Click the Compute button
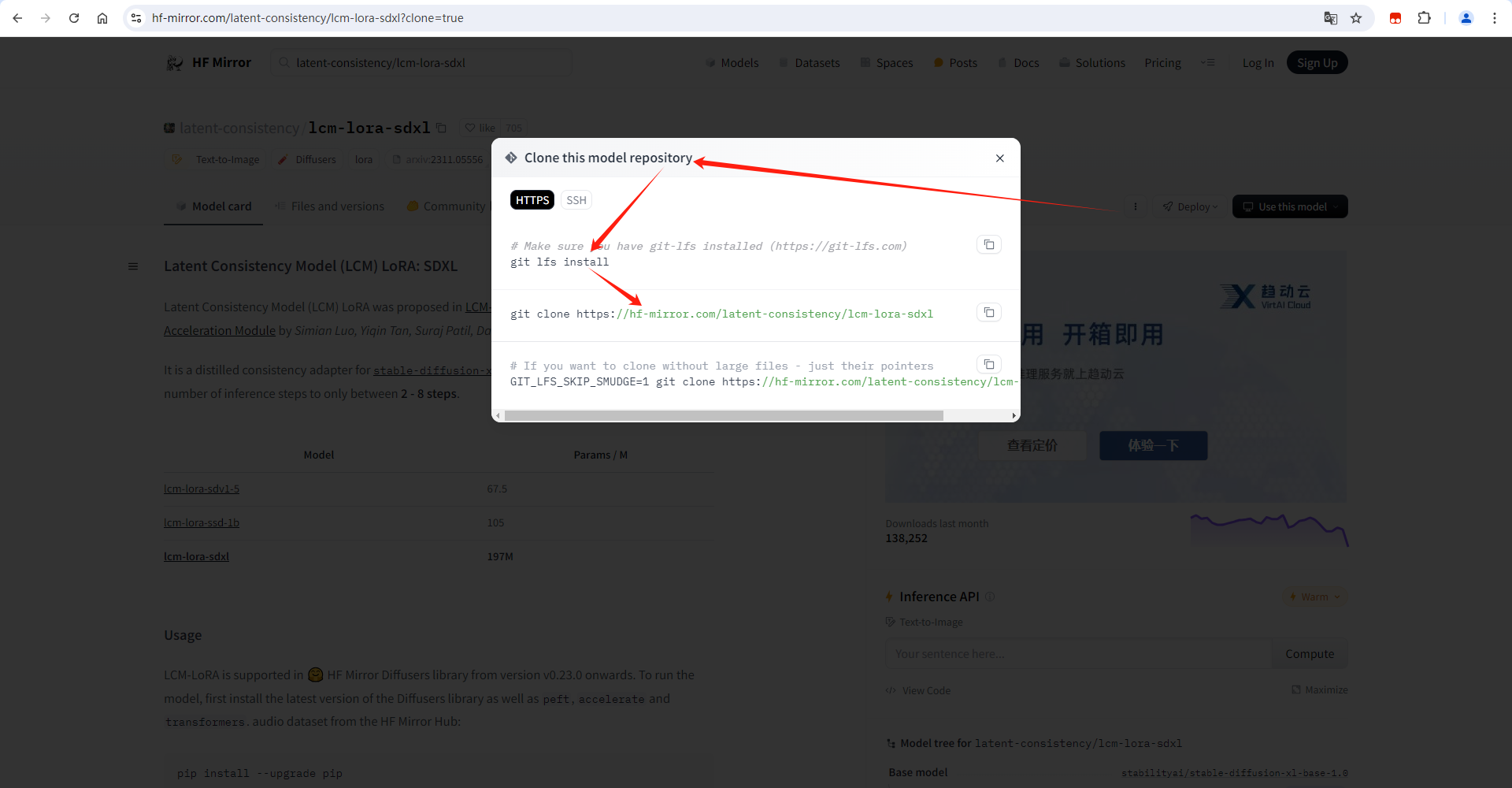 [1310, 654]
